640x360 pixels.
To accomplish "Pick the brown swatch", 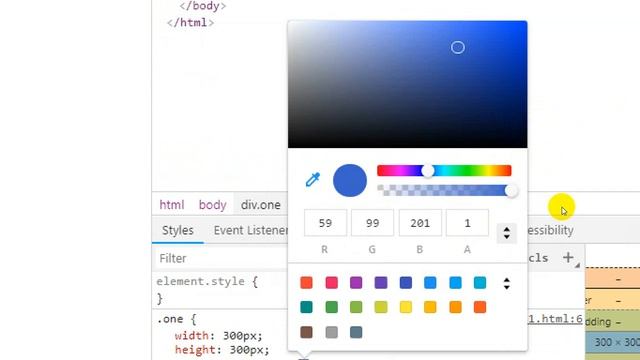I will coord(306,332).
